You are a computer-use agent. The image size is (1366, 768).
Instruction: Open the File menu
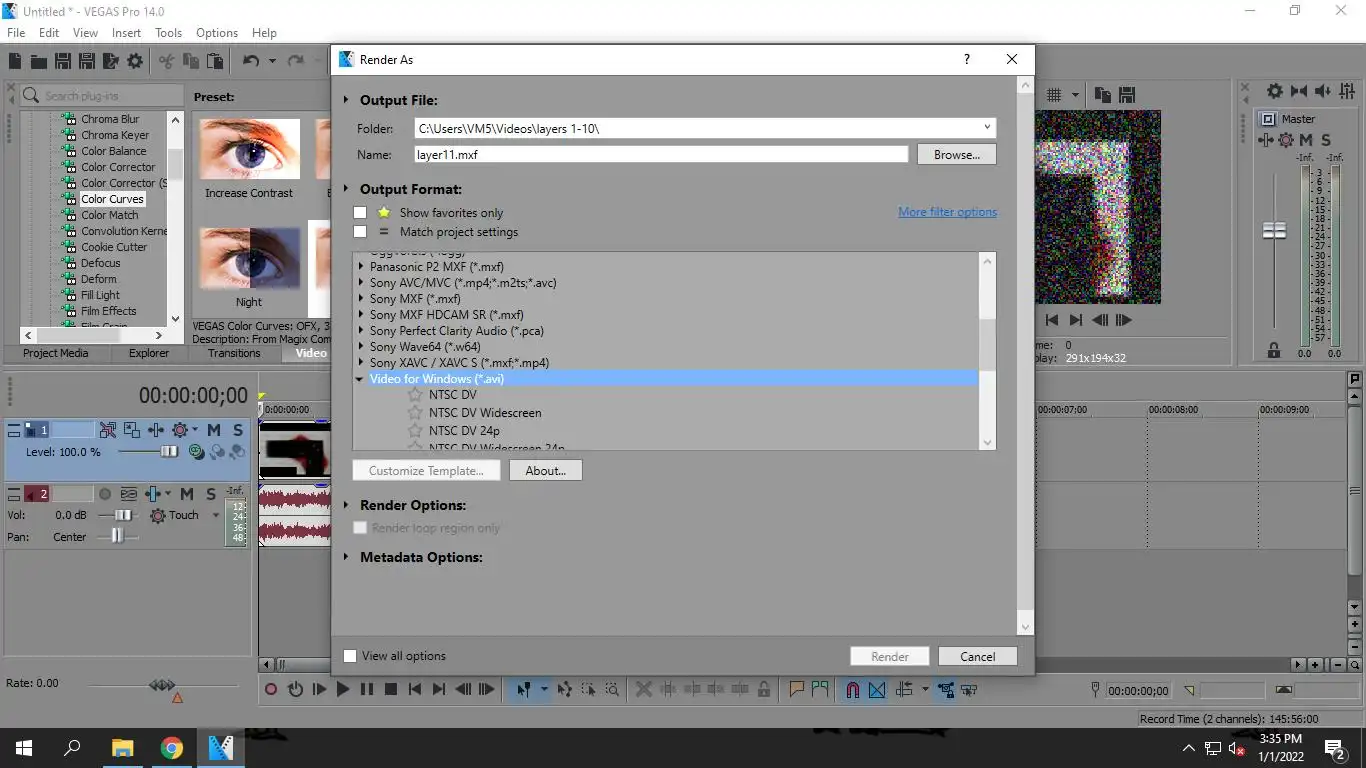click(16, 32)
